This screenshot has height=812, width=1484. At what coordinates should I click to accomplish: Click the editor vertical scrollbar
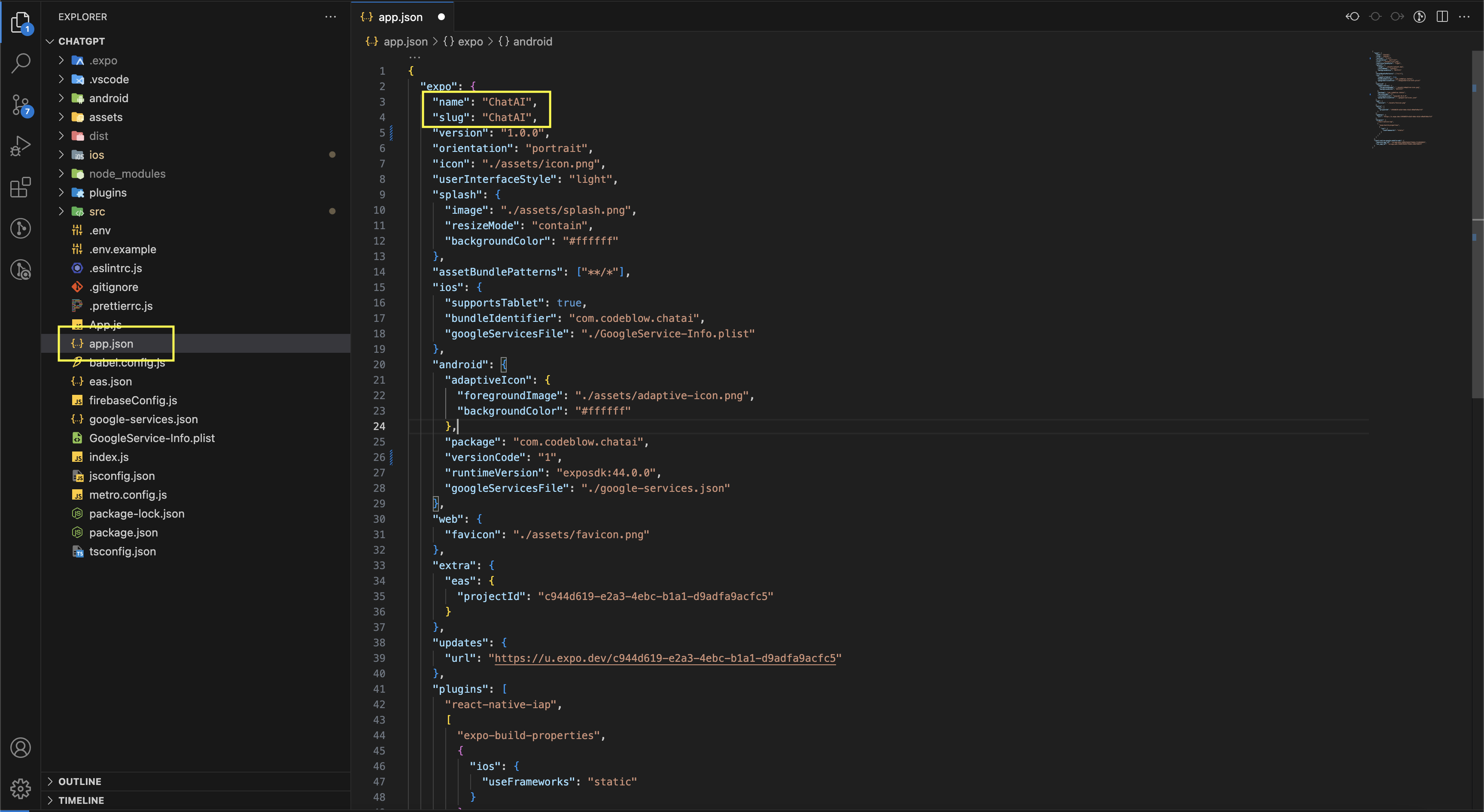click(1478, 224)
